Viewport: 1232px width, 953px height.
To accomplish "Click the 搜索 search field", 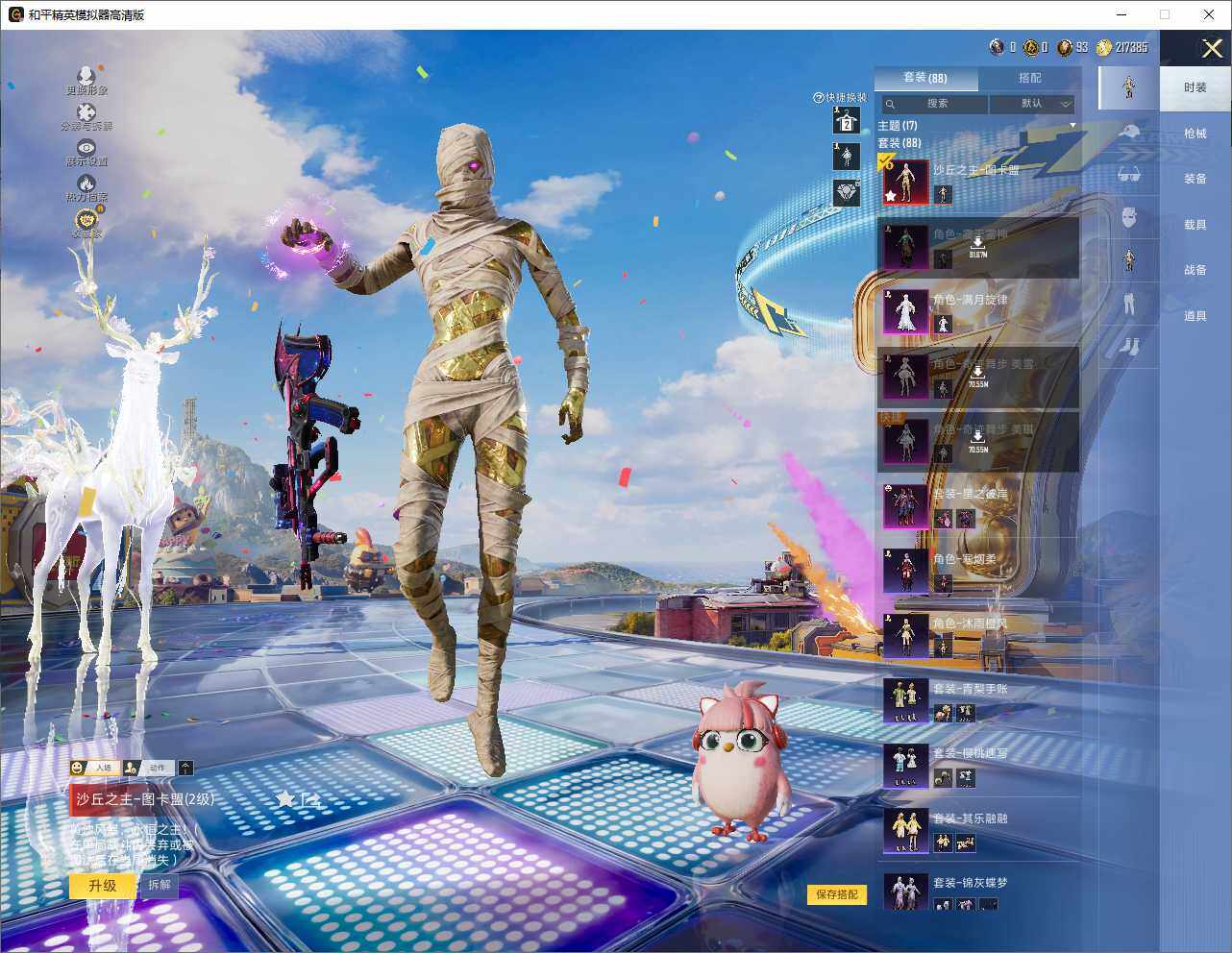I will 934,104.
